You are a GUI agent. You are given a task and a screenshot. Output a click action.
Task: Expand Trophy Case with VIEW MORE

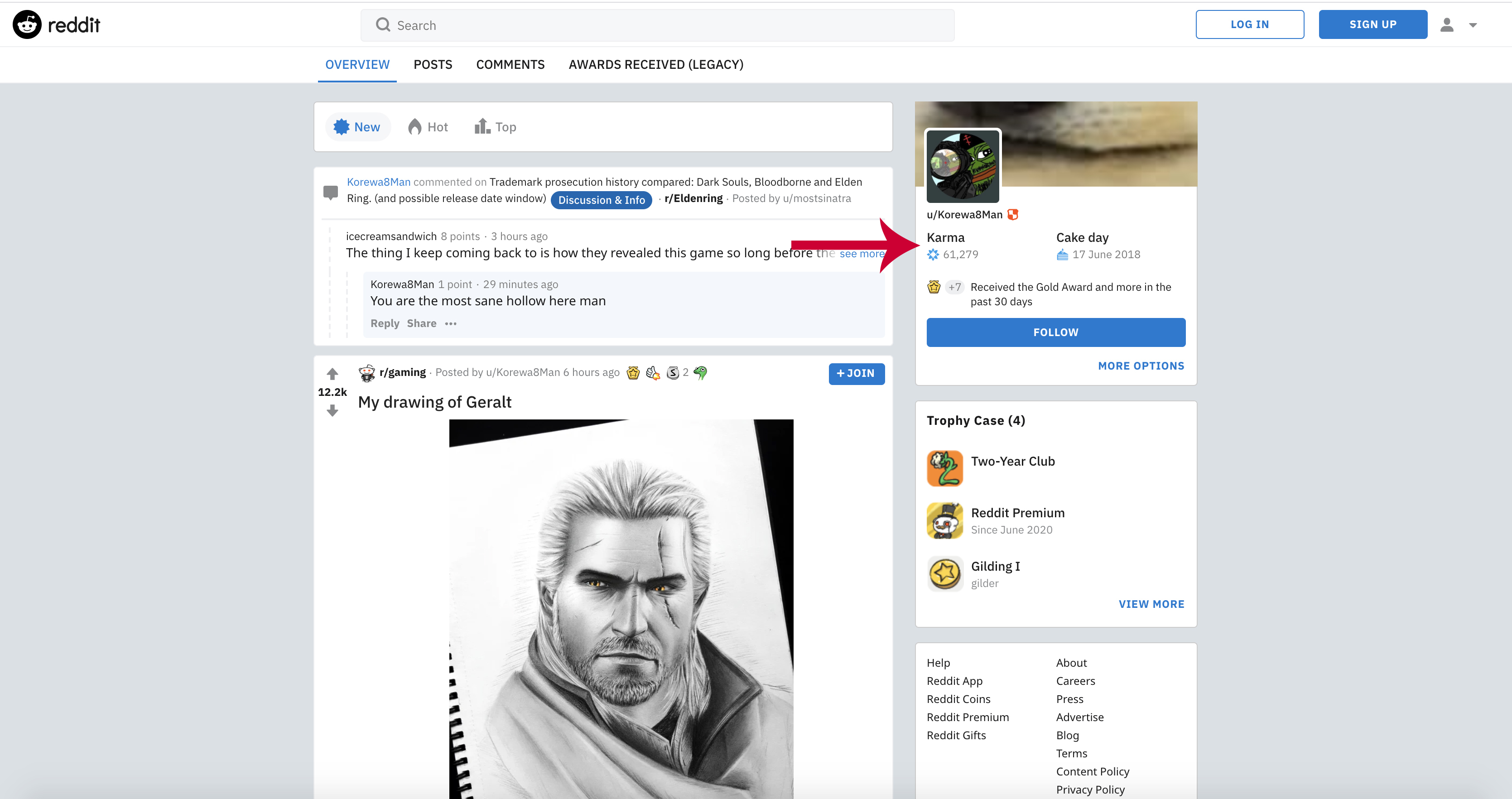tap(1151, 604)
